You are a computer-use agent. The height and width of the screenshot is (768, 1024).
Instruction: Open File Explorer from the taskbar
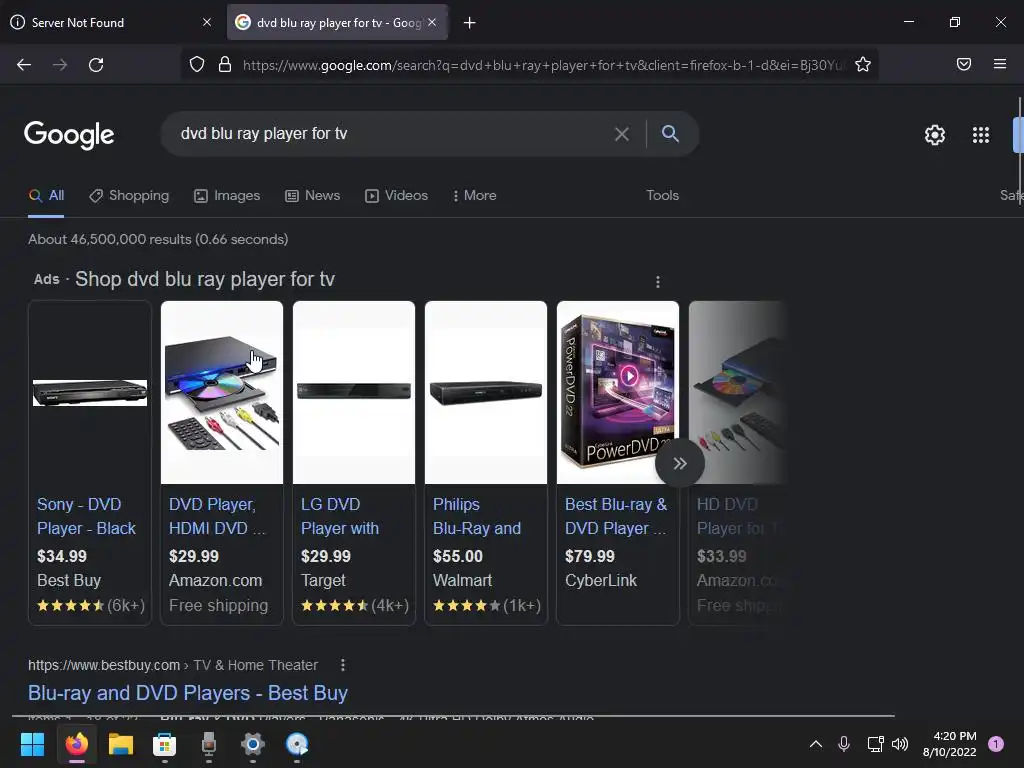(121, 744)
